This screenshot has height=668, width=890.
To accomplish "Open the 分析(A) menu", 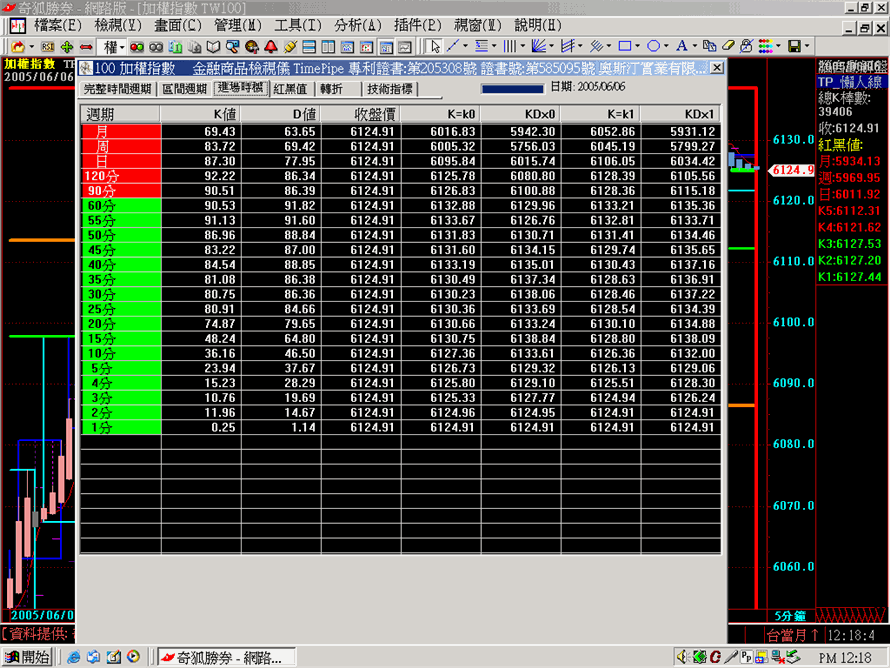I will point(358,24).
